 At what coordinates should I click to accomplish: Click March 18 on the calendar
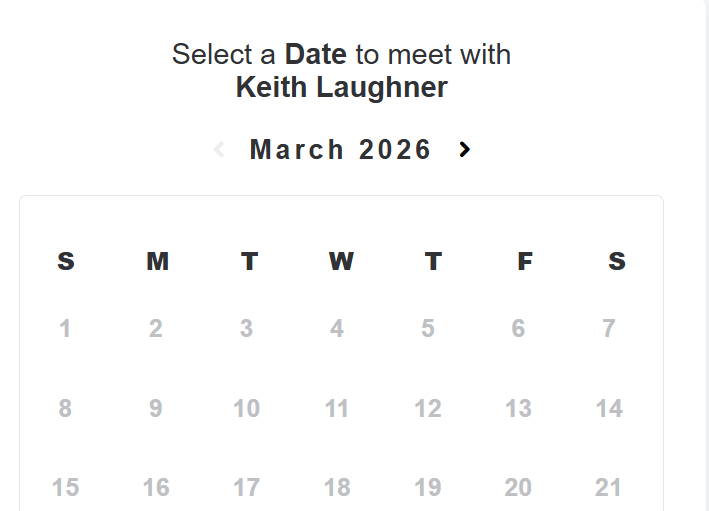337,488
